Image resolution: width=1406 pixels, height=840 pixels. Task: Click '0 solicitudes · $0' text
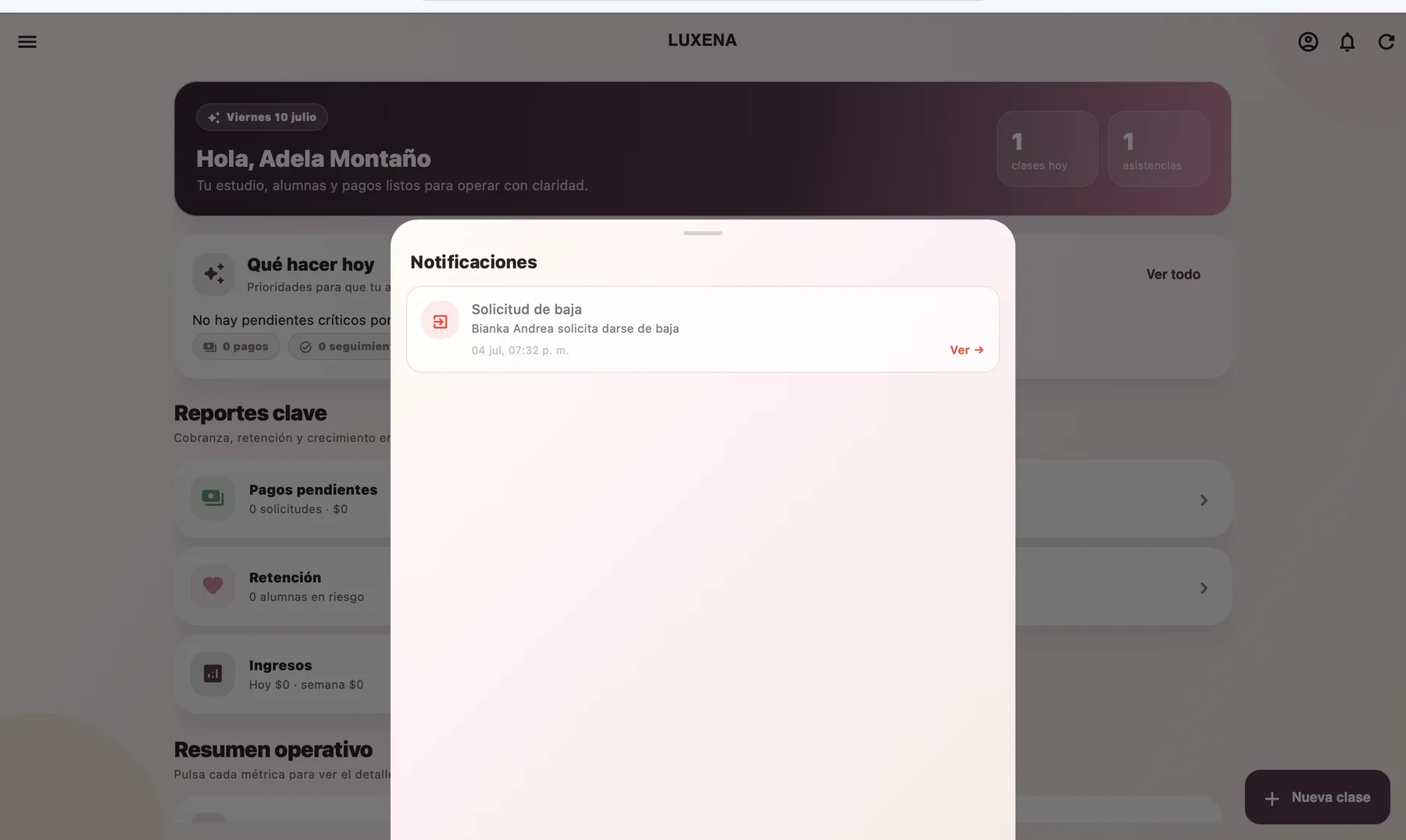tap(298, 509)
